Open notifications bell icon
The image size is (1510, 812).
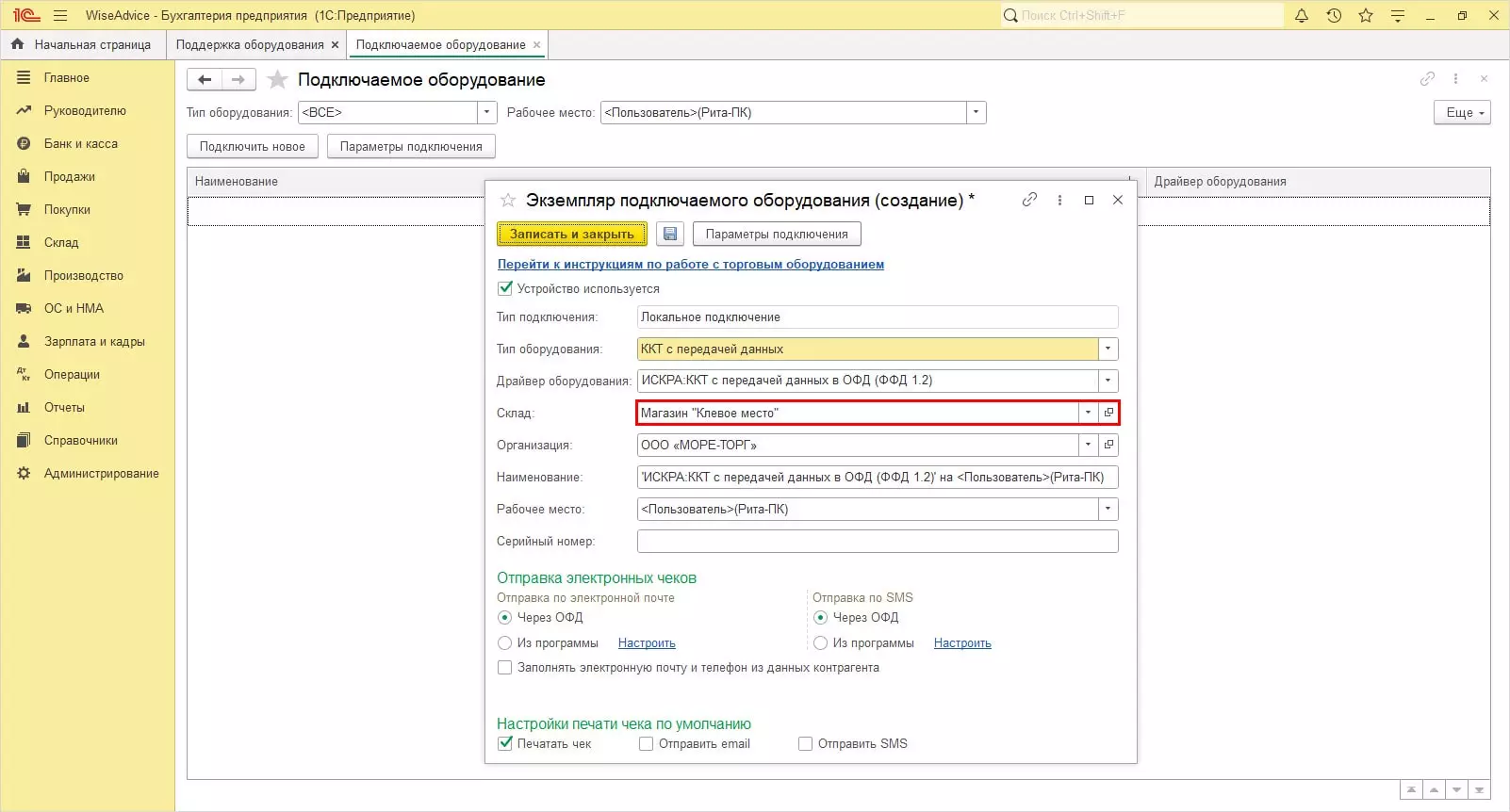[x=1302, y=15]
